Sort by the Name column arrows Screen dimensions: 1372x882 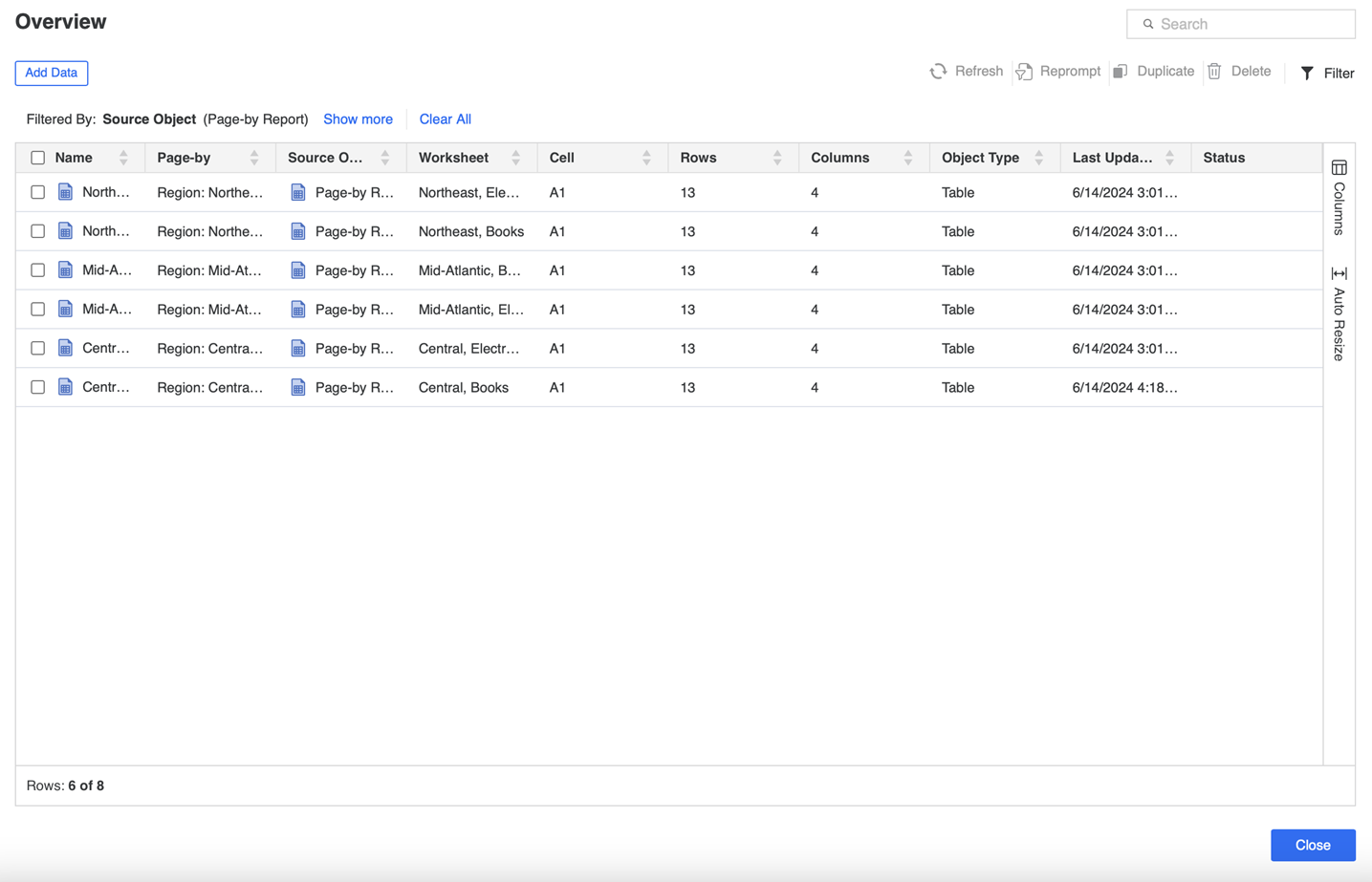point(123,158)
